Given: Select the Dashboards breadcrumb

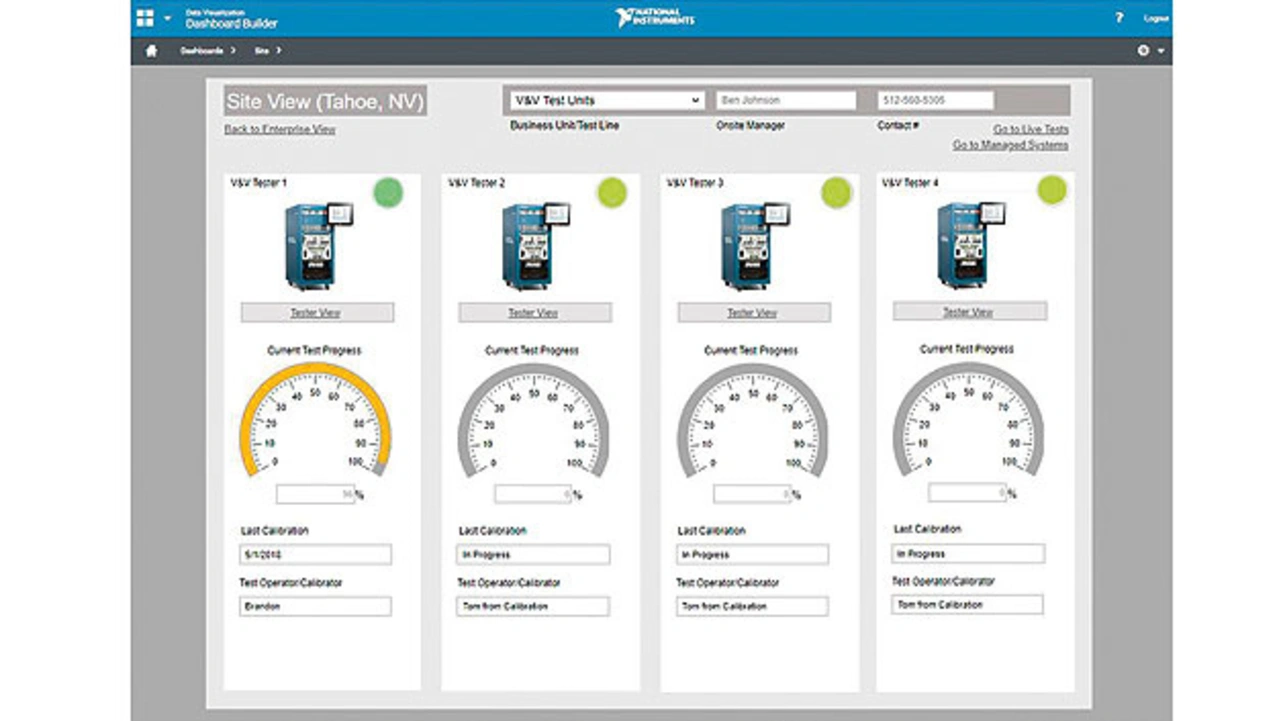Looking at the screenshot, I should click(x=201, y=50).
